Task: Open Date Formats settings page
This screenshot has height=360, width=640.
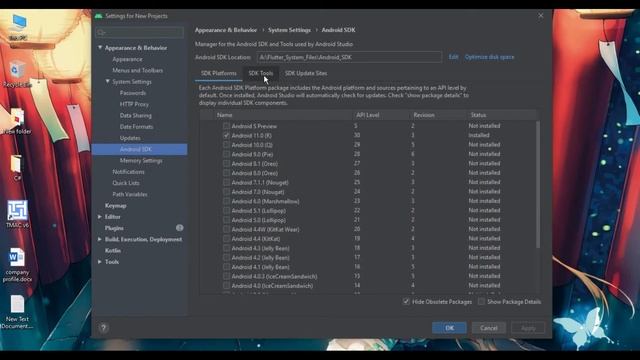Action: coord(136,127)
